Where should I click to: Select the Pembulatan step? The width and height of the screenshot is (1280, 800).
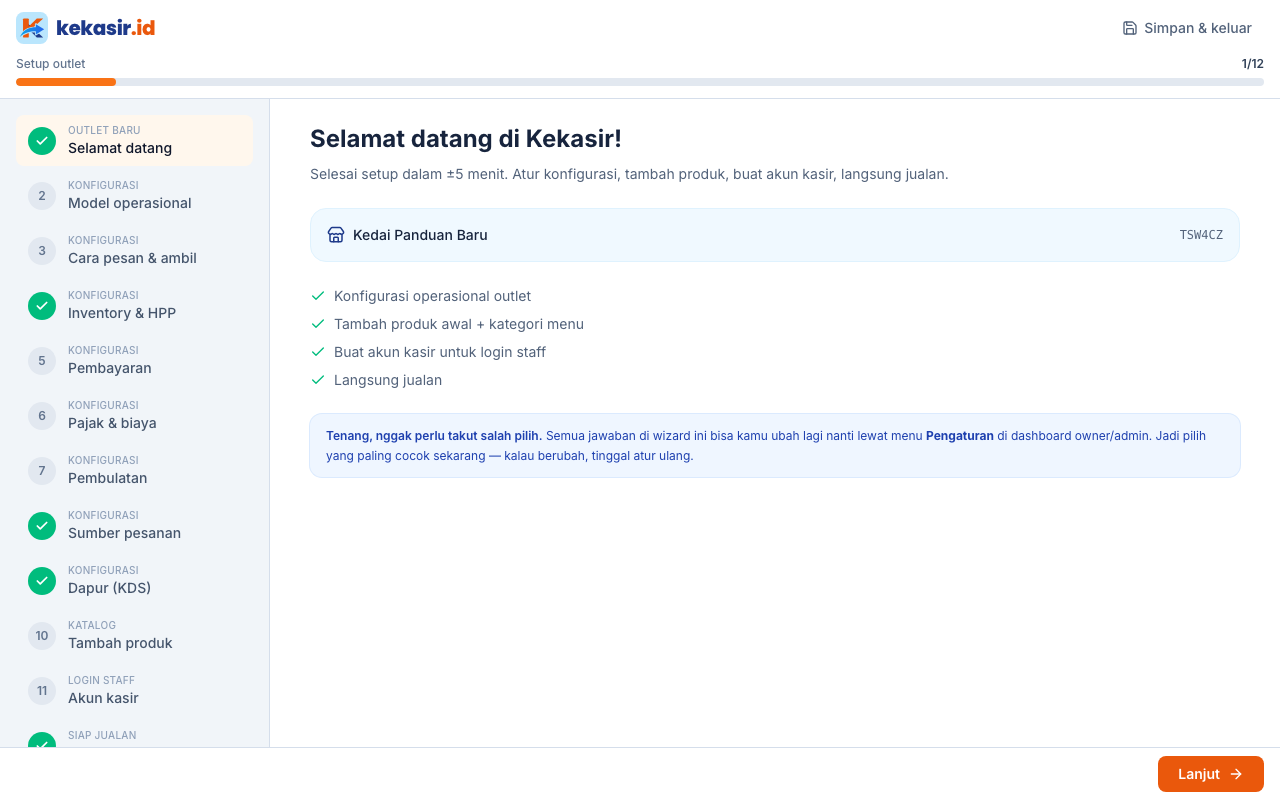[134, 470]
